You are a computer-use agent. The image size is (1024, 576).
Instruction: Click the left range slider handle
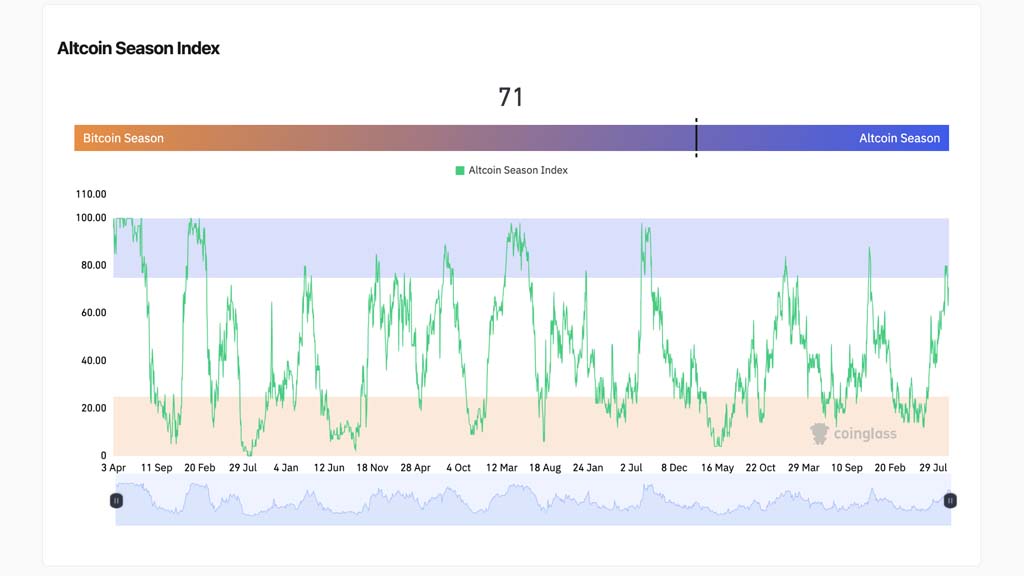pos(116,500)
